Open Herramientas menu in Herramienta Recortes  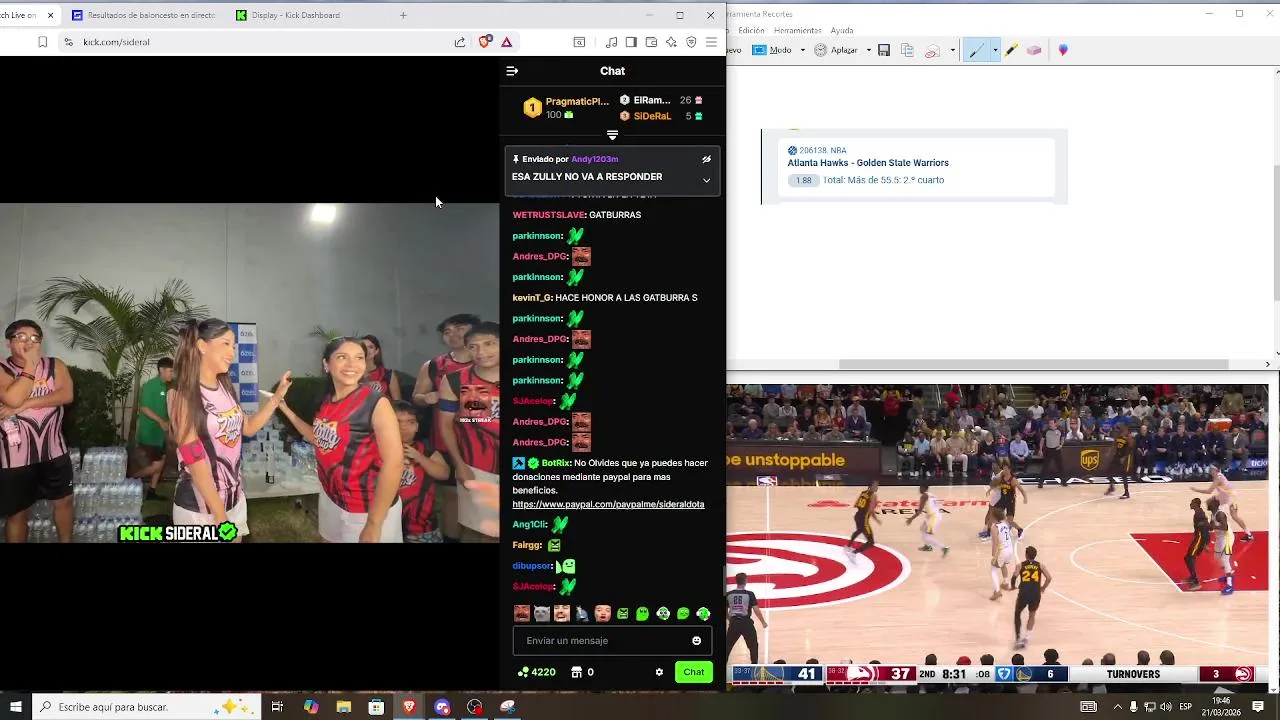[x=798, y=31]
